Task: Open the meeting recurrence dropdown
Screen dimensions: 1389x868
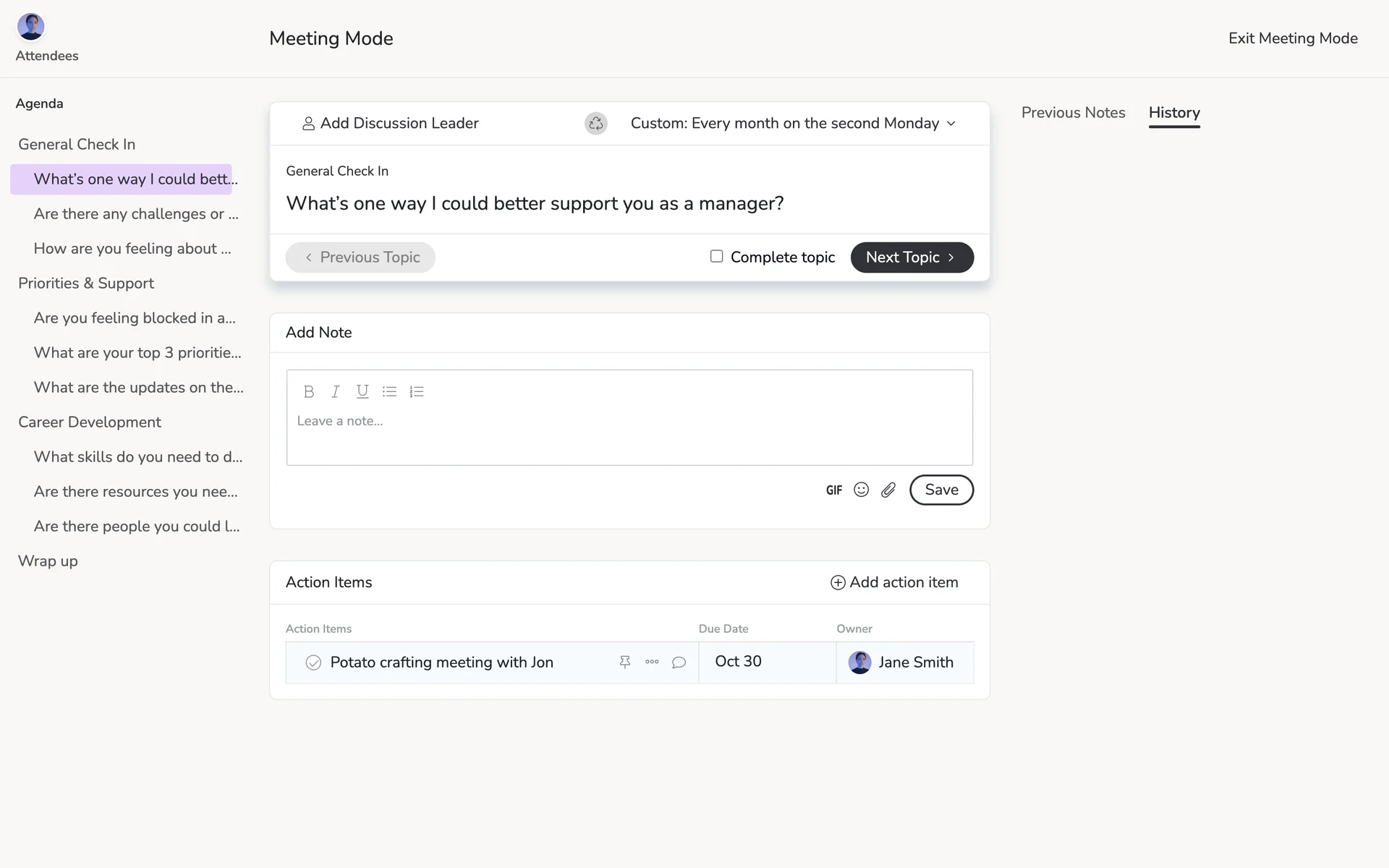Action: tap(793, 124)
